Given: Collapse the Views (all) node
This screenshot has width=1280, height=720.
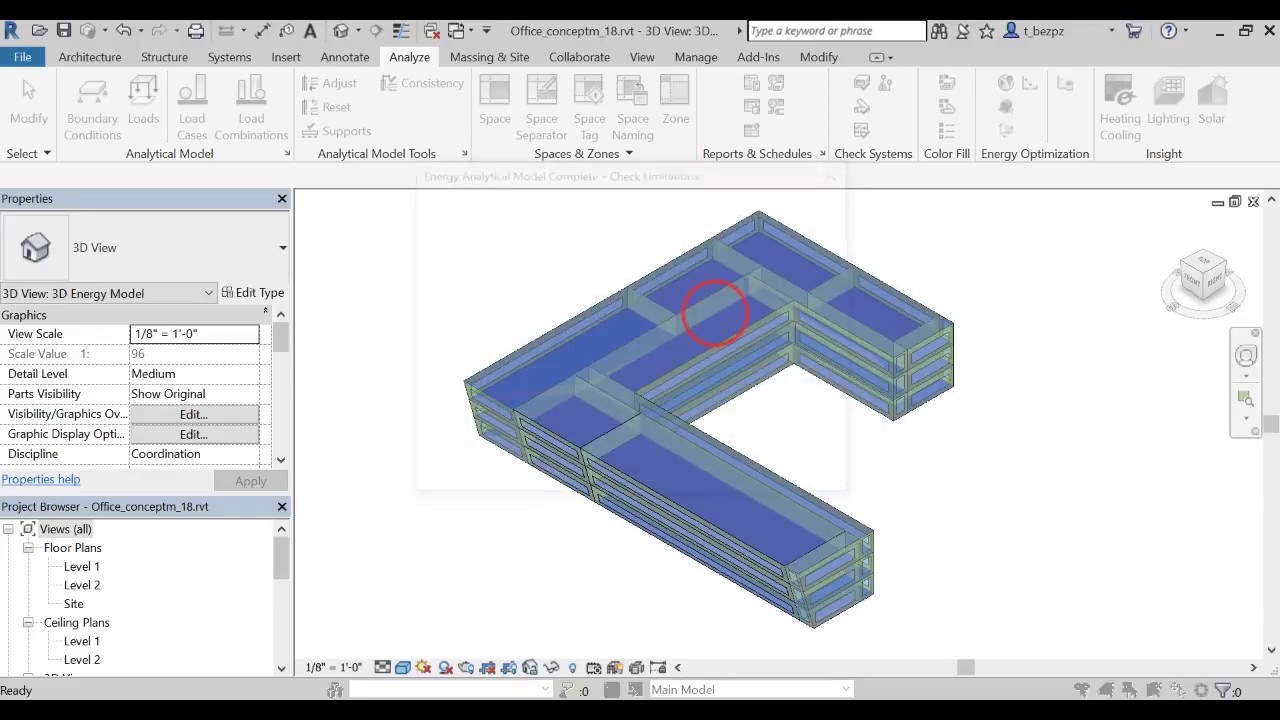Looking at the screenshot, I should point(8,529).
